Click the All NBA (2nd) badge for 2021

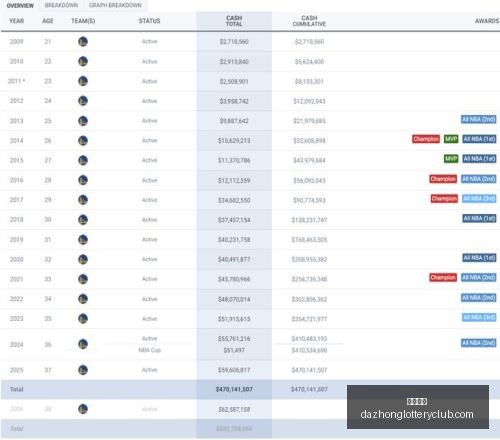pyautogui.click(x=479, y=277)
